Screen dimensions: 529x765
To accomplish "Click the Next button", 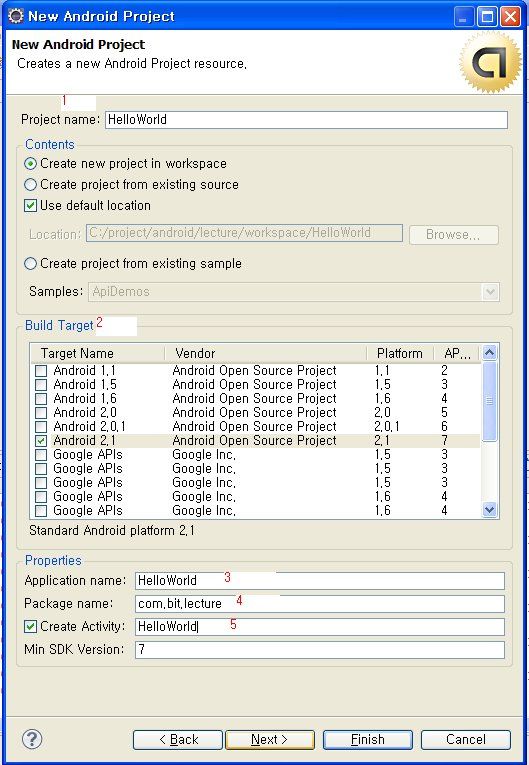I will (270, 740).
